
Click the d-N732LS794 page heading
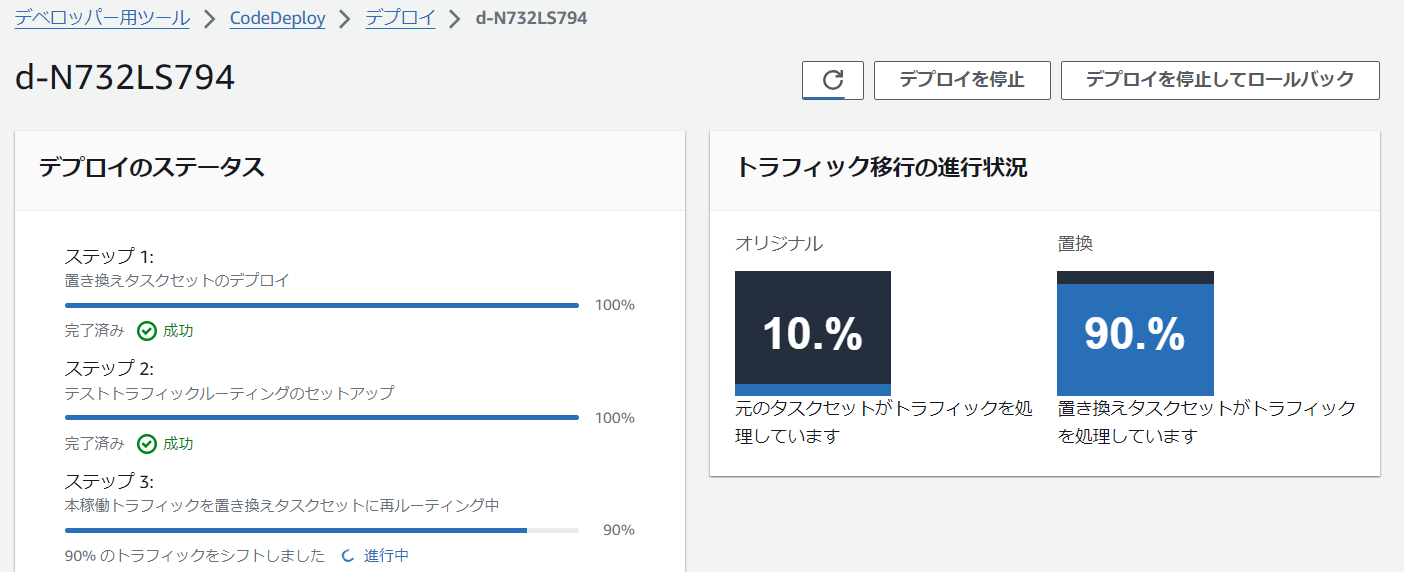point(125,78)
